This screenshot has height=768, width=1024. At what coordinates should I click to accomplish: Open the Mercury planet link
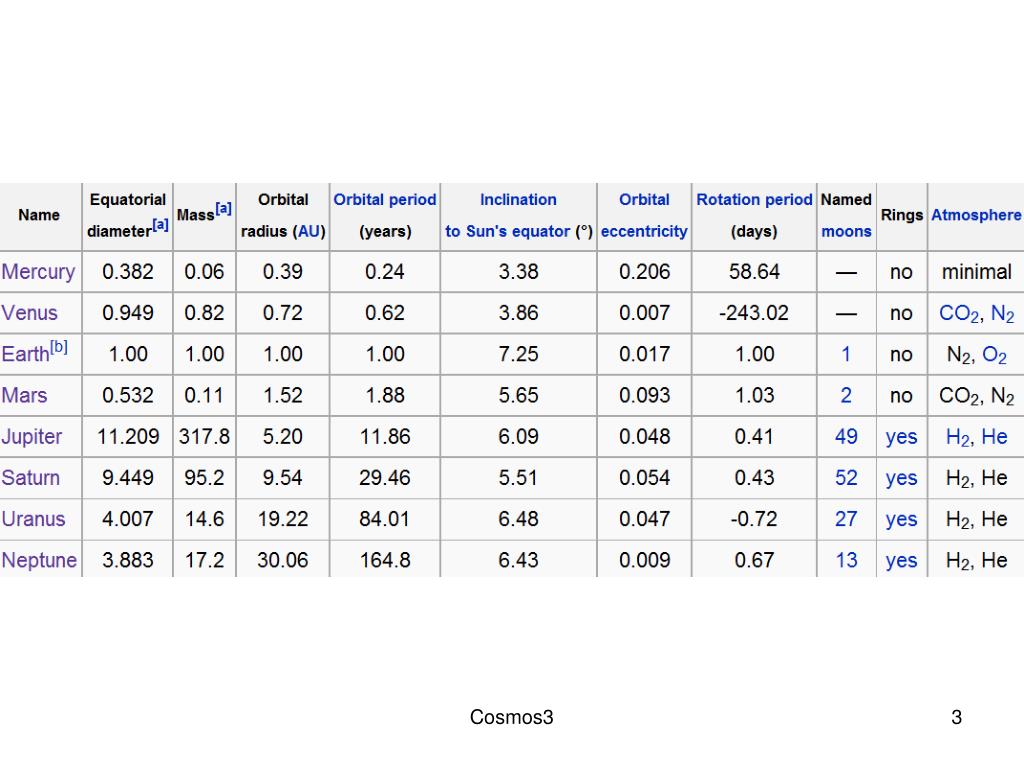(39, 272)
